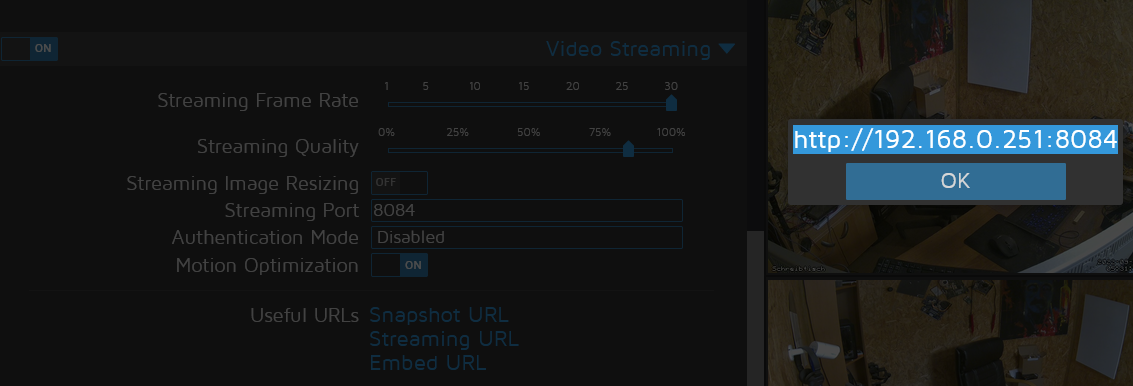Click the Streaming Frame Rate slider handle
Viewport: 1133px width, 386px height.
[x=671, y=103]
